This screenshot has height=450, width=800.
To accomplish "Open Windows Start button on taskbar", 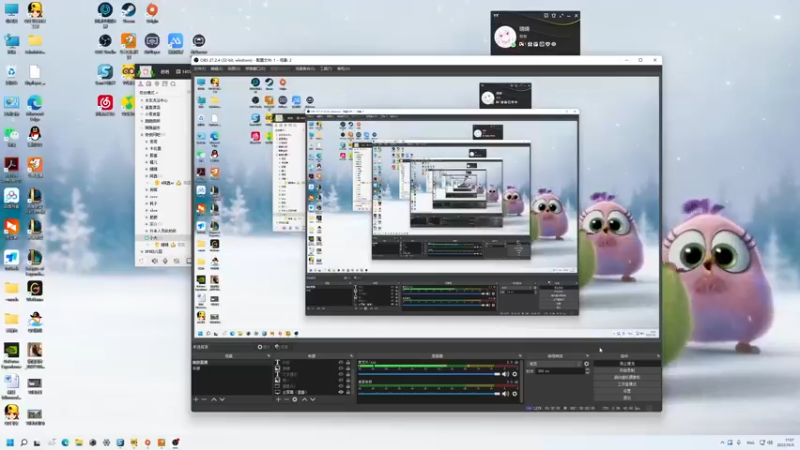I will [x=10, y=442].
